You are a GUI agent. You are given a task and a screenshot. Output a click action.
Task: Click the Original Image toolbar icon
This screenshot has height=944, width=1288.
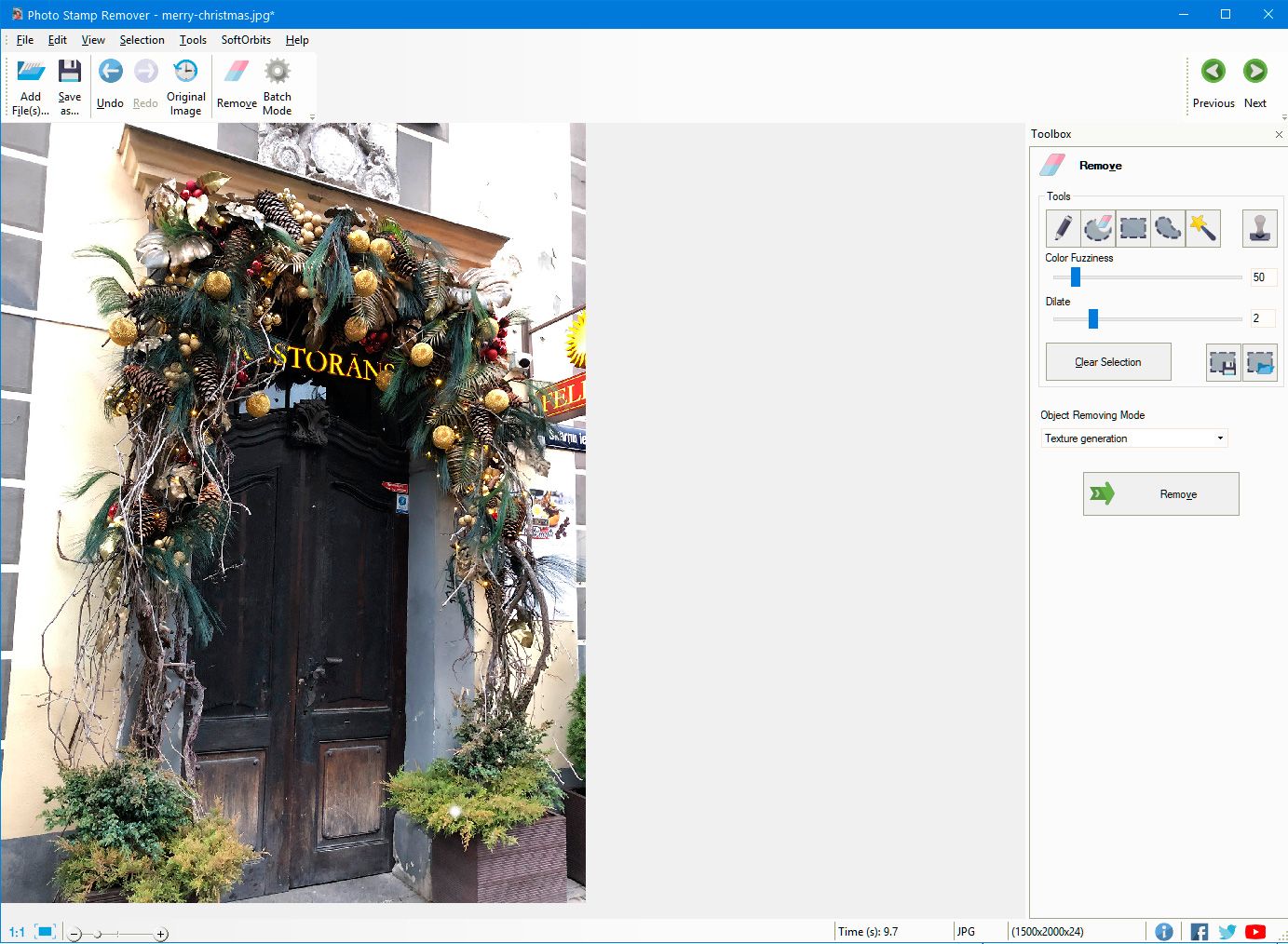coord(185,82)
